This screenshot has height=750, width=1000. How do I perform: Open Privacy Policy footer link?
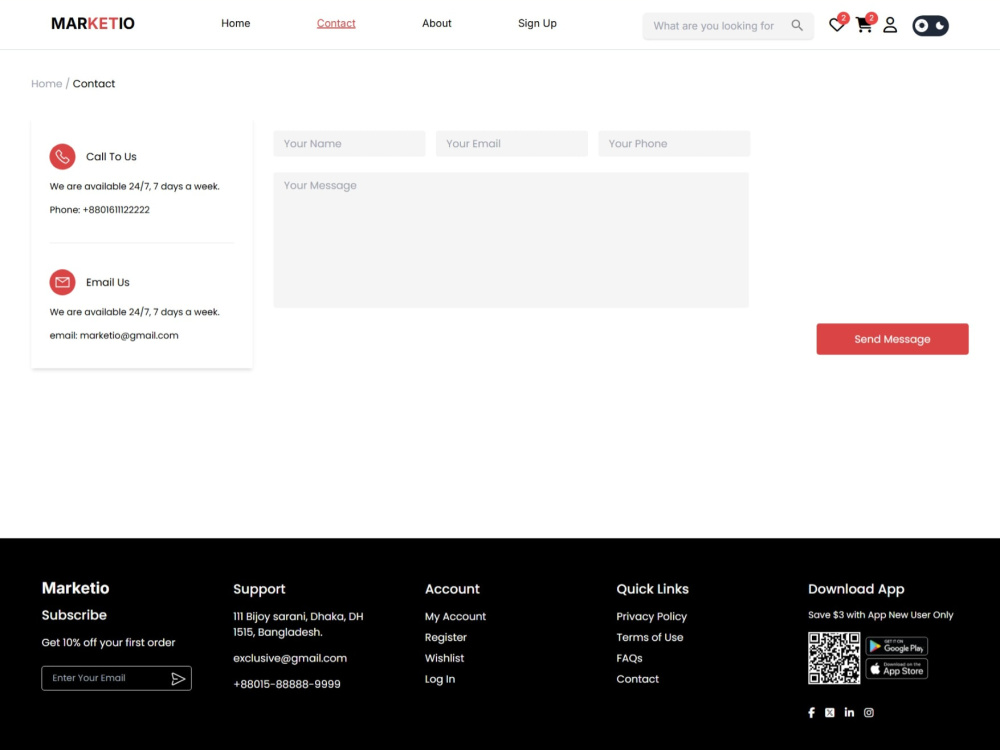tap(651, 617)
